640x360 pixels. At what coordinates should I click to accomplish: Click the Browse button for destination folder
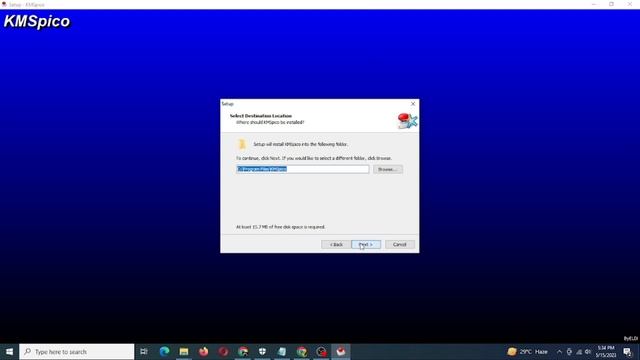pyautogui.click(x=387, y=169)
